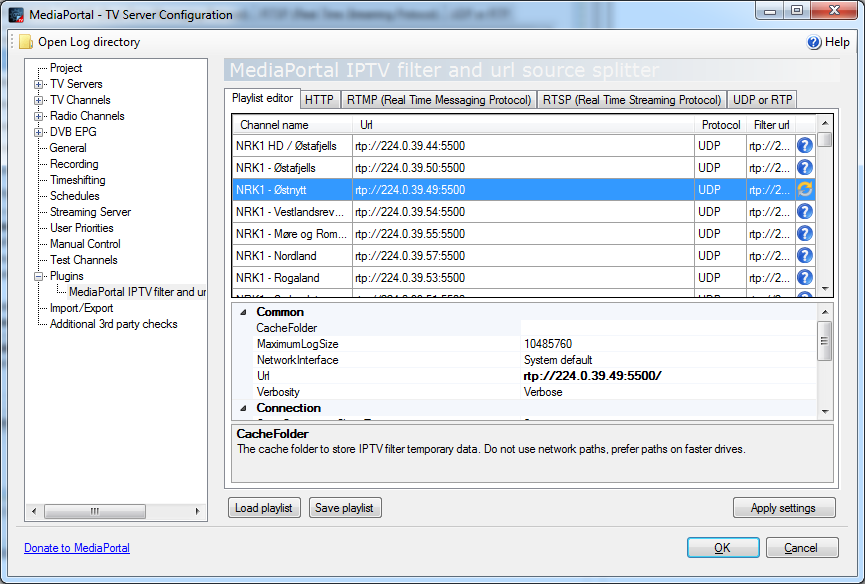Select MediaPortal IPTV filter plugin tree item
Image resolution: width=865 pixels, height=584 pixels.
point(137,292)
